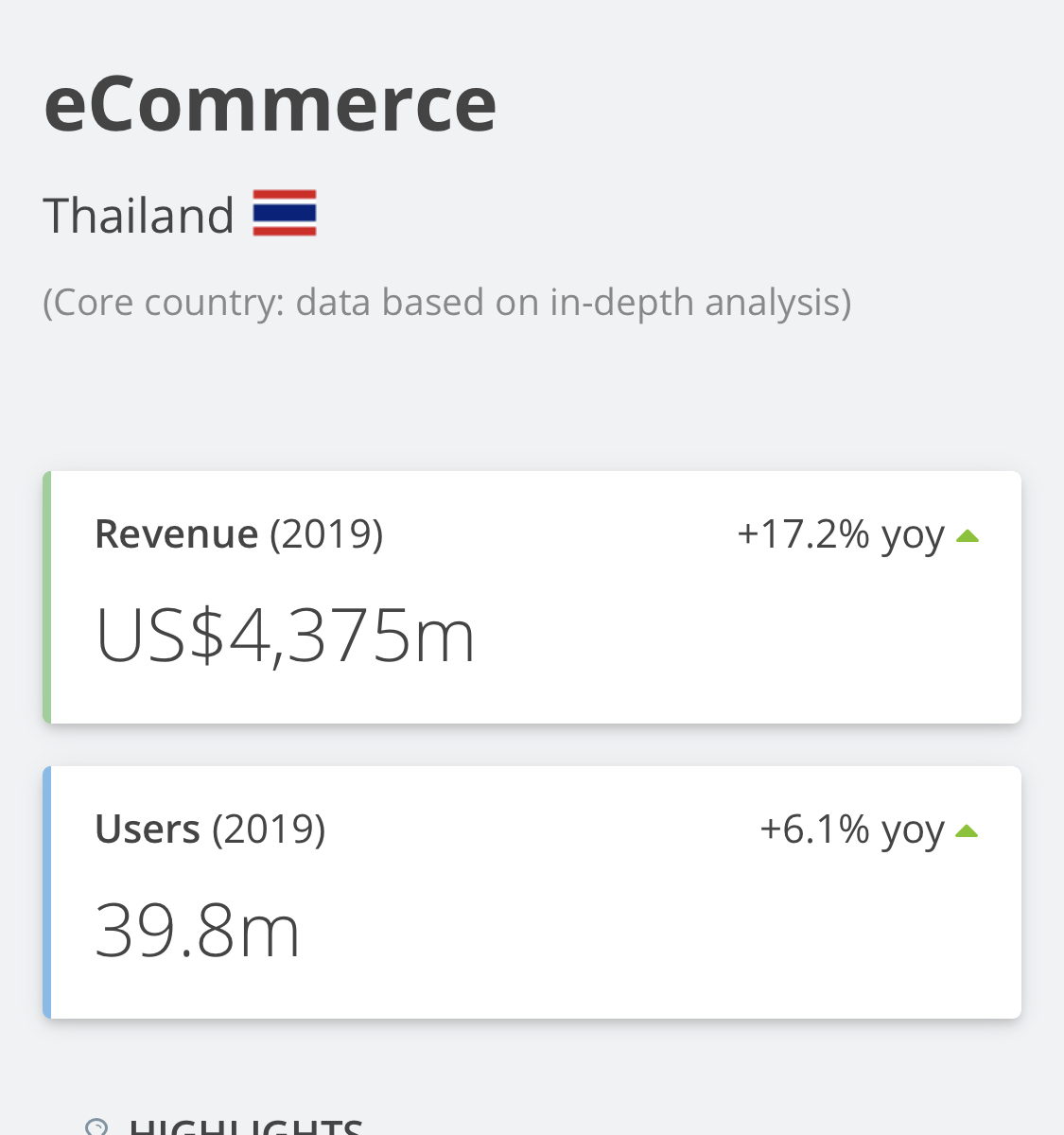Click the core country in-depth analysis note
Viewport: 1064px width, 1135px height.
point(446,303)
